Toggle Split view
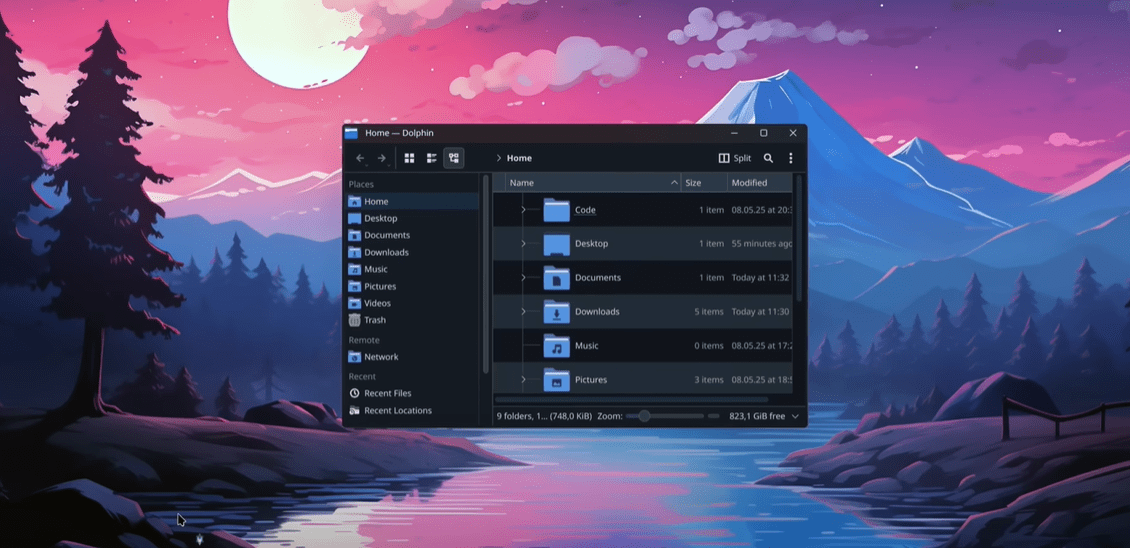The width and height of the screenshot is (1130, 548). click(x=735, y=158)
